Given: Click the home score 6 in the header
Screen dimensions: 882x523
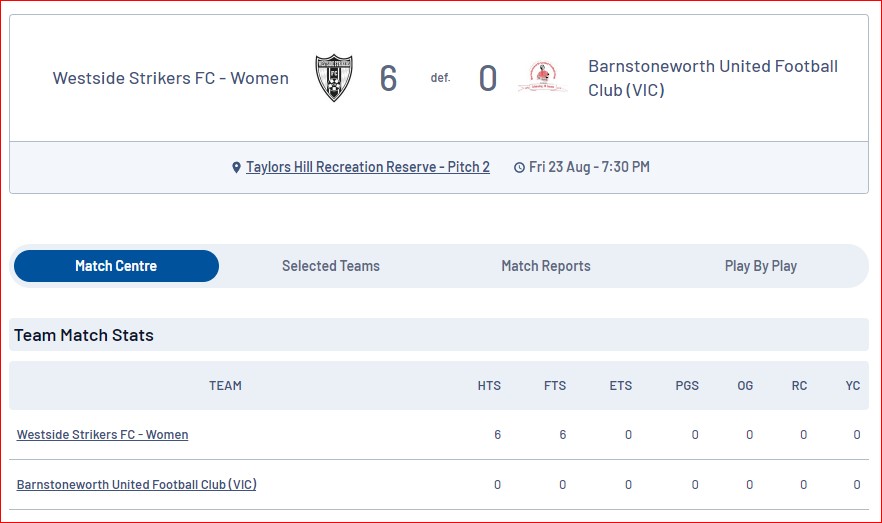Looking at the screenshot, I should [x=388, y=78].
